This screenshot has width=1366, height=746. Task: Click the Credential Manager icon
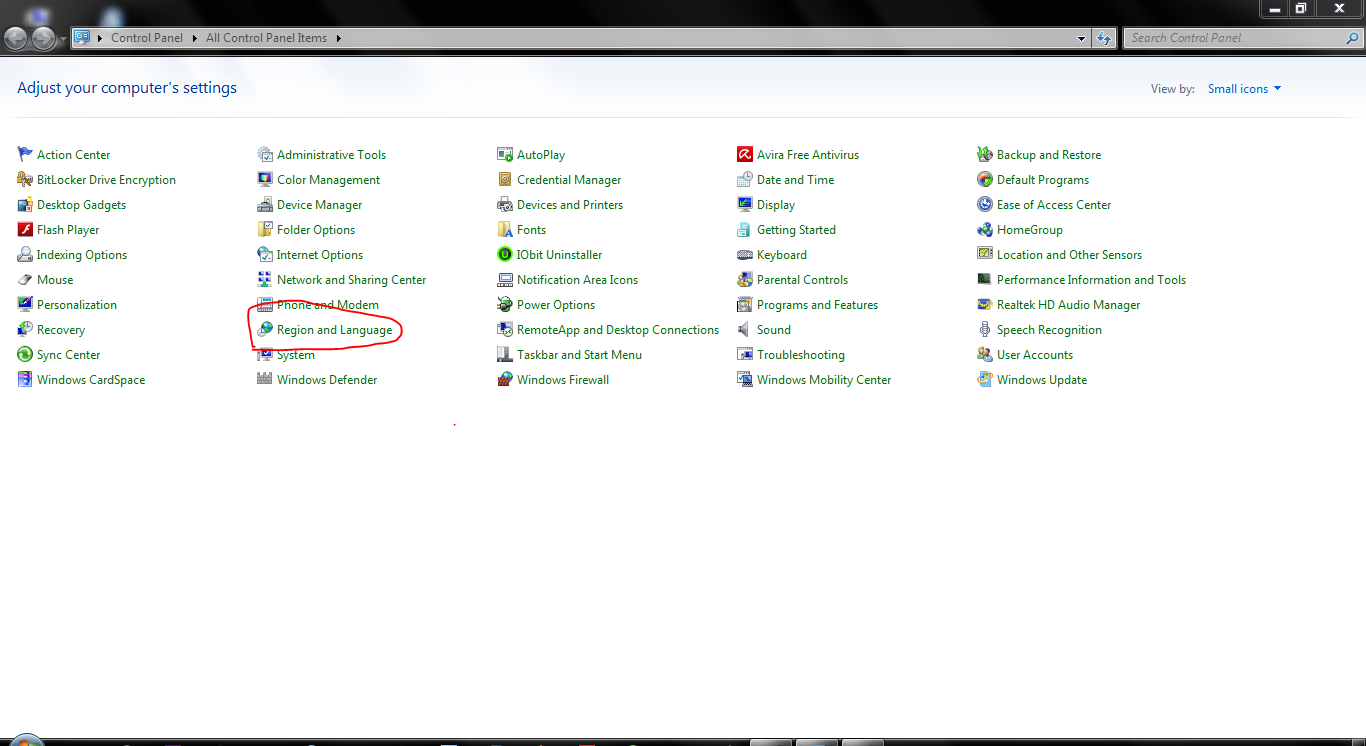[x=505, y=179]
